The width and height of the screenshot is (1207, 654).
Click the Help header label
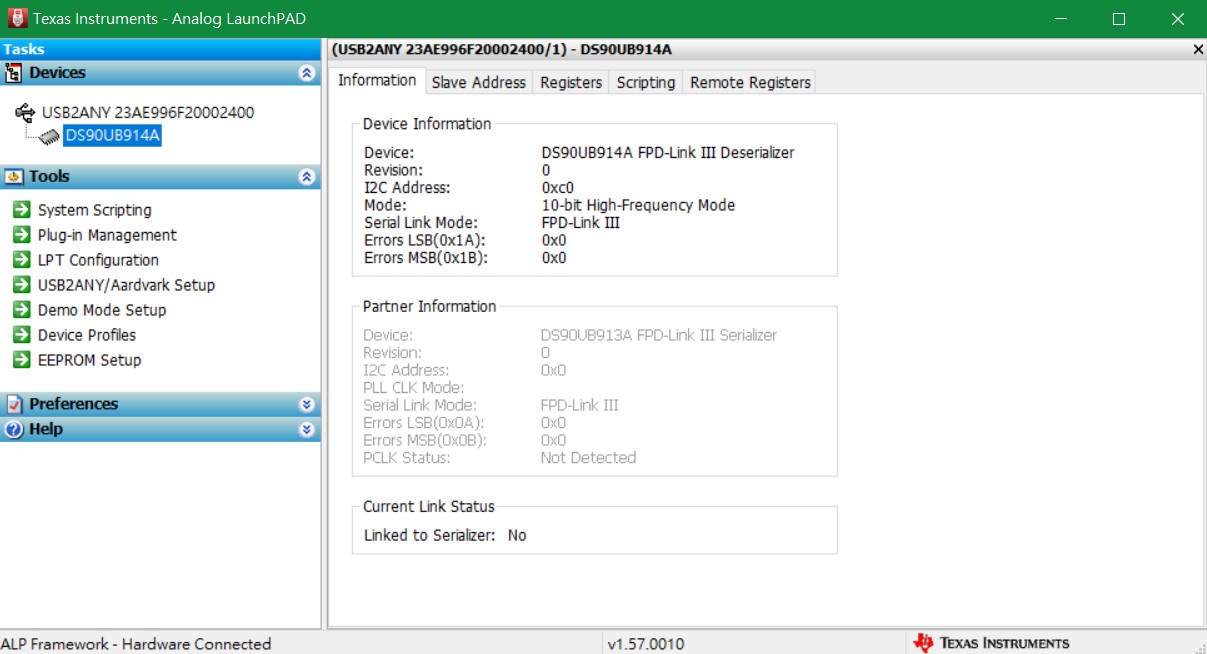[x=46, y=429]
